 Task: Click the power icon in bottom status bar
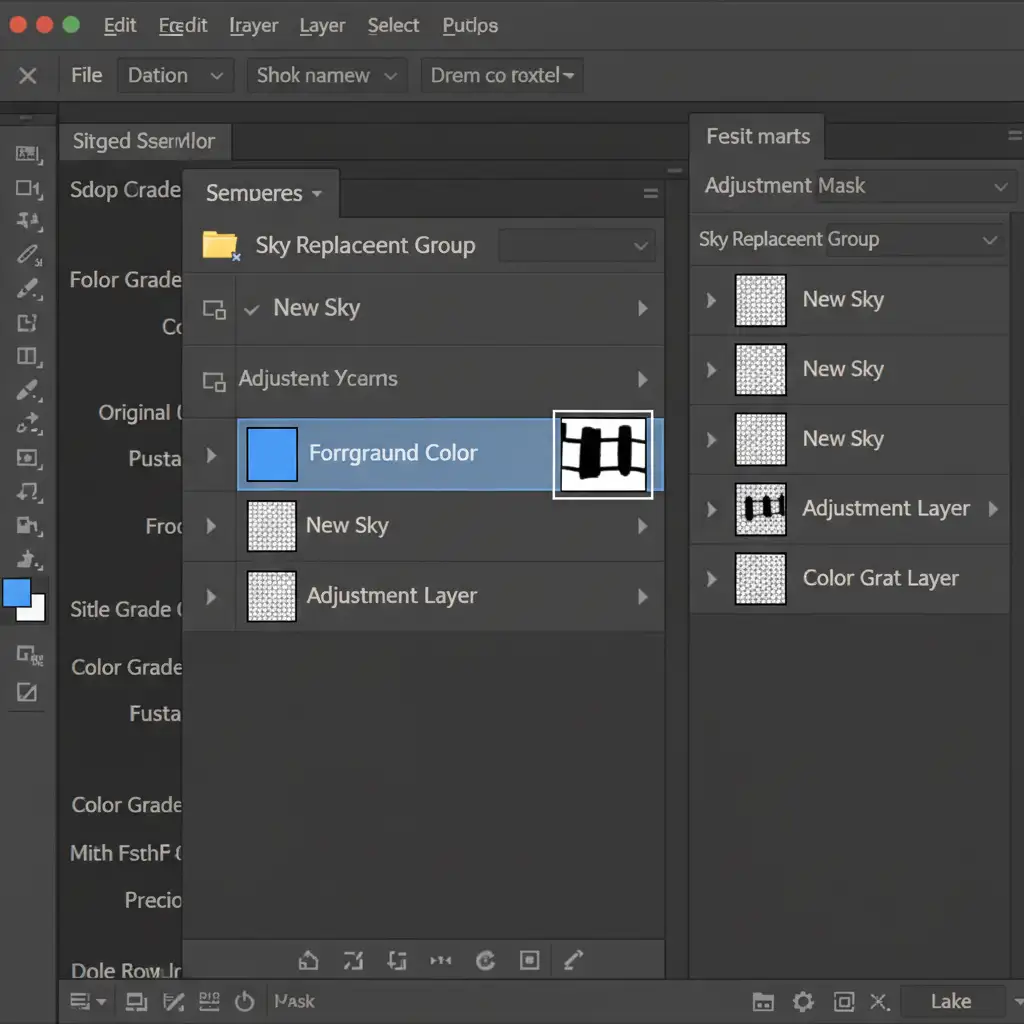244,1001
